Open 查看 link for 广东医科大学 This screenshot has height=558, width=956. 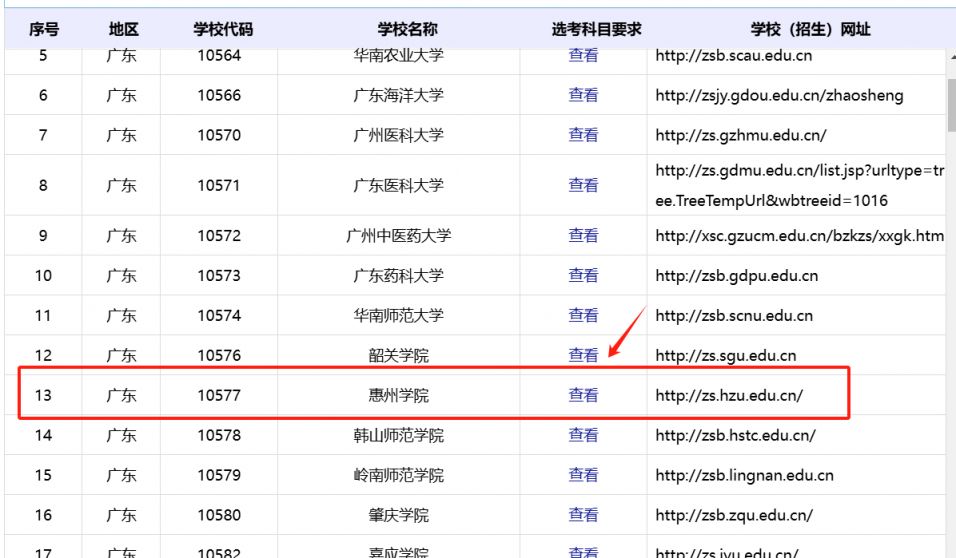[583, 185]
